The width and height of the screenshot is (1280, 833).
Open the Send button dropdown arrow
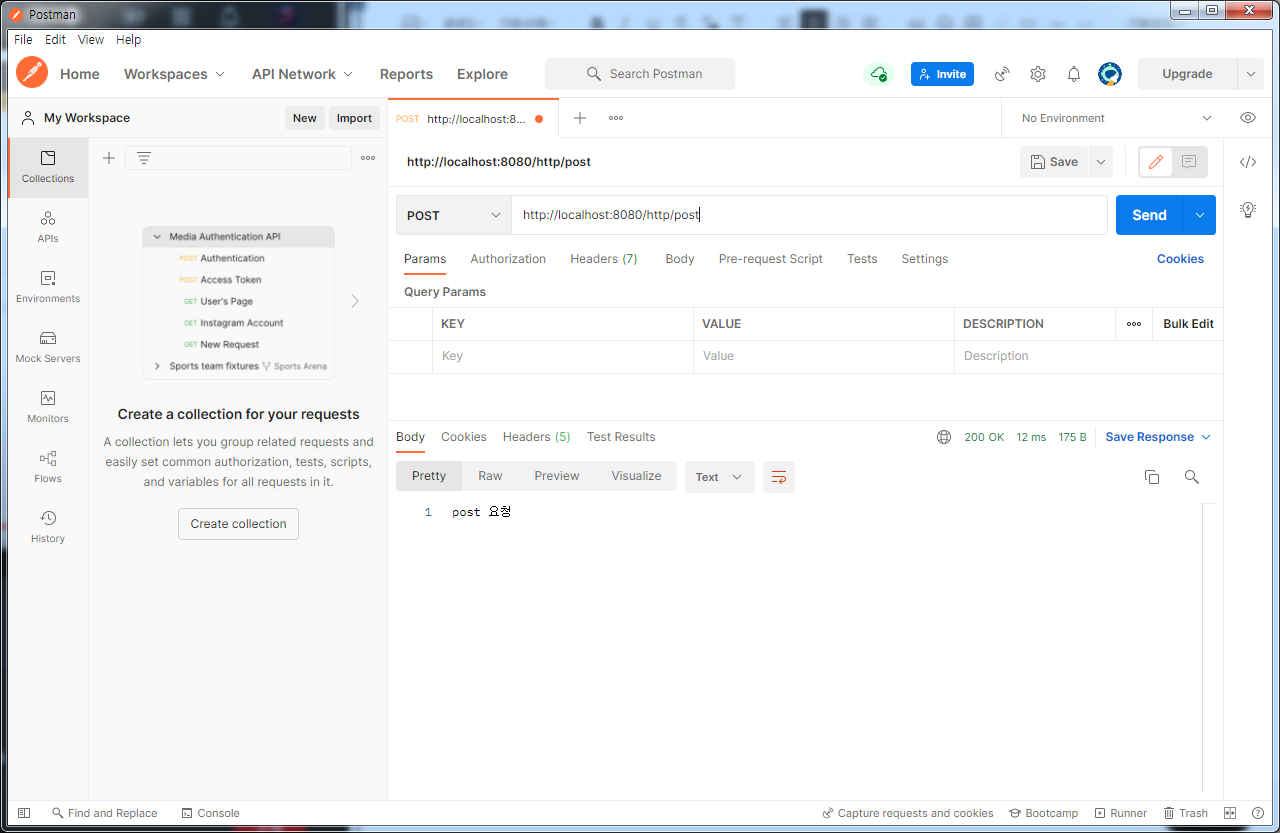[x=1199, y=215]
